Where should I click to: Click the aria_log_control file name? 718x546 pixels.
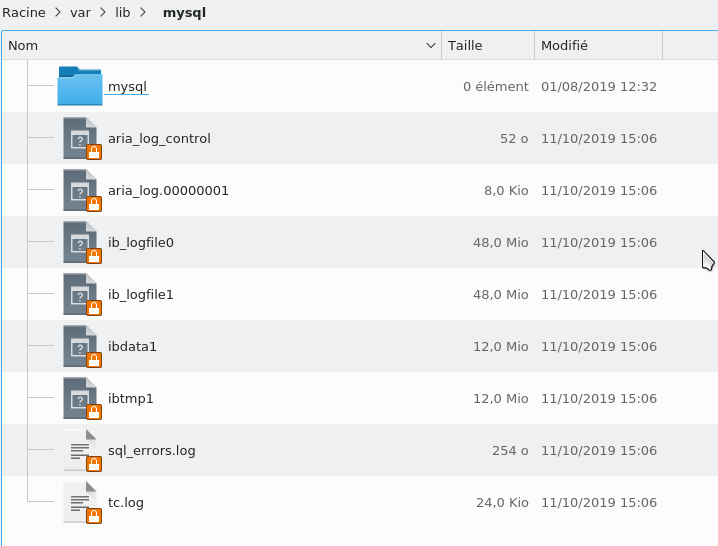click(159, 138)
